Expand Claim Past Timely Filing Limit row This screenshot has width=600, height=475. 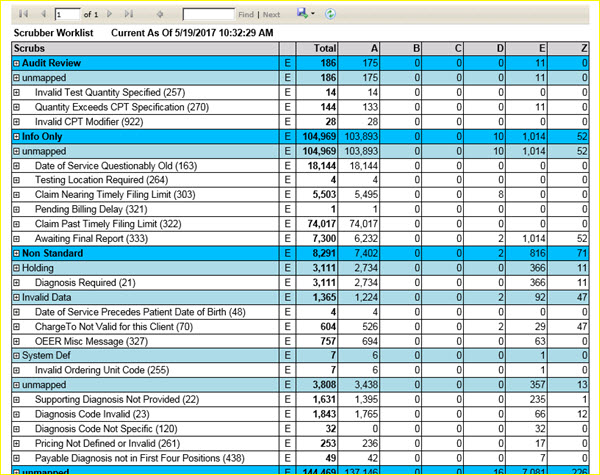coord(16,224)
